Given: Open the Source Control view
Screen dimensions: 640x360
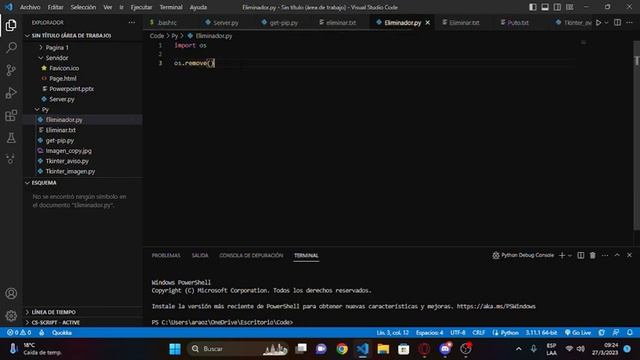Looking at the screenshot, I should [x=11, y=70].
